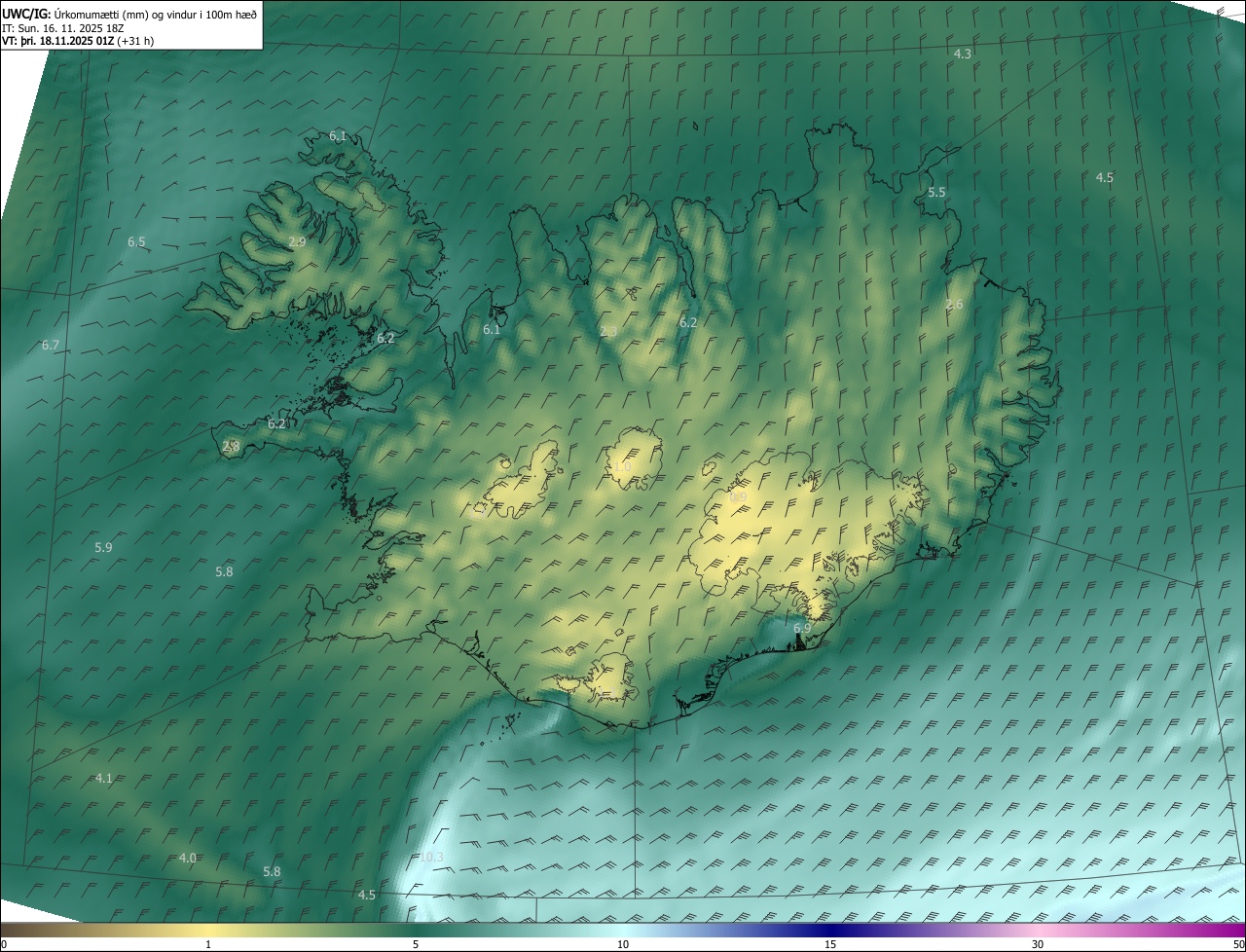1246x952 pixels.
Task: Click the '50' tick label on the color scale
Action: [1238, 945]
